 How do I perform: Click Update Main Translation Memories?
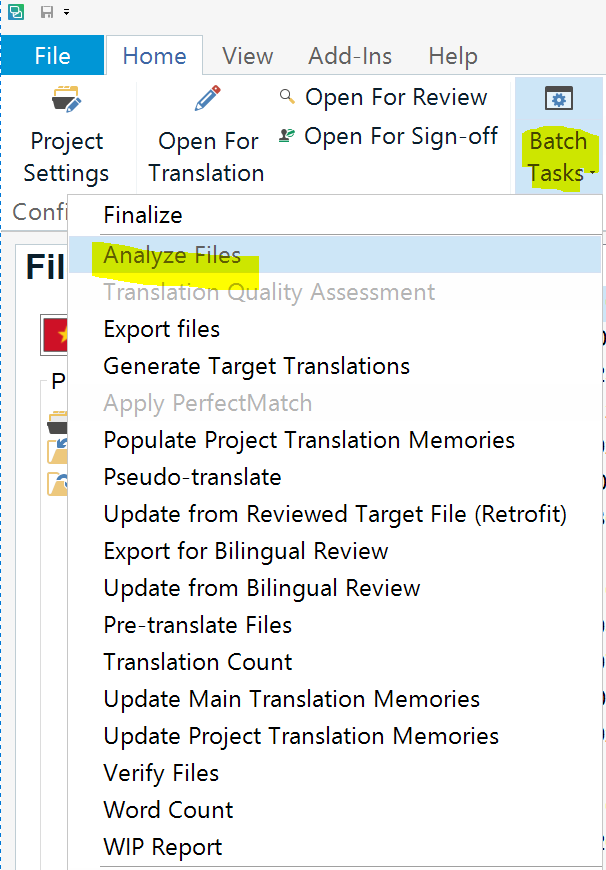coord(292,699)
